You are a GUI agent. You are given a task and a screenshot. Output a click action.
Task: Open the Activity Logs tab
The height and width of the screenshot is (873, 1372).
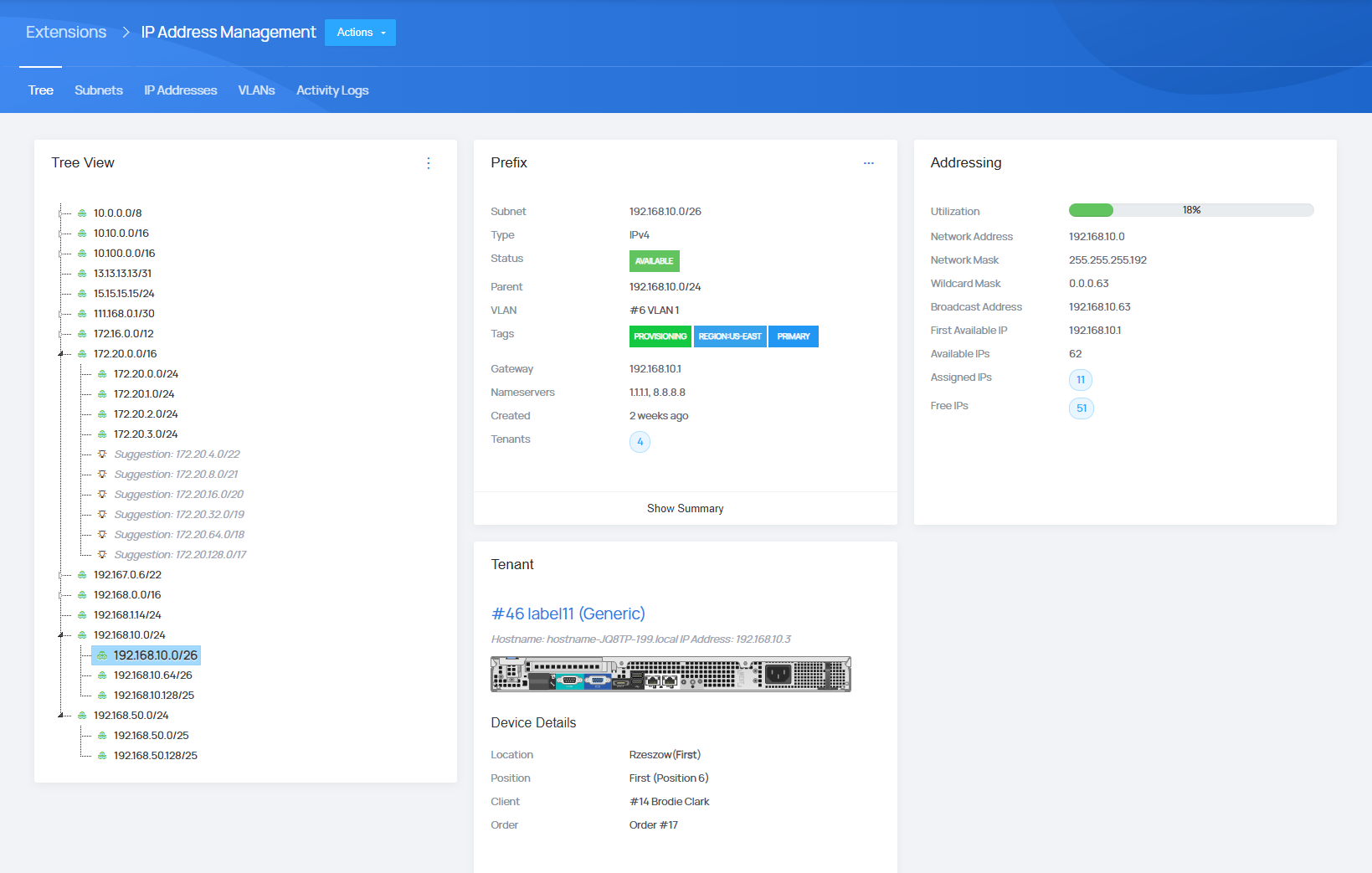click(332, 90)
